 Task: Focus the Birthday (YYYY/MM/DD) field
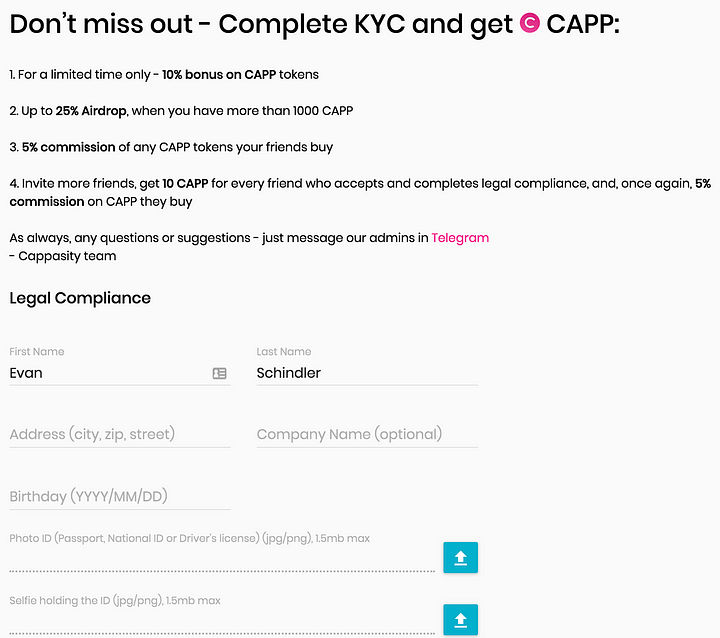tap(119, 497)
